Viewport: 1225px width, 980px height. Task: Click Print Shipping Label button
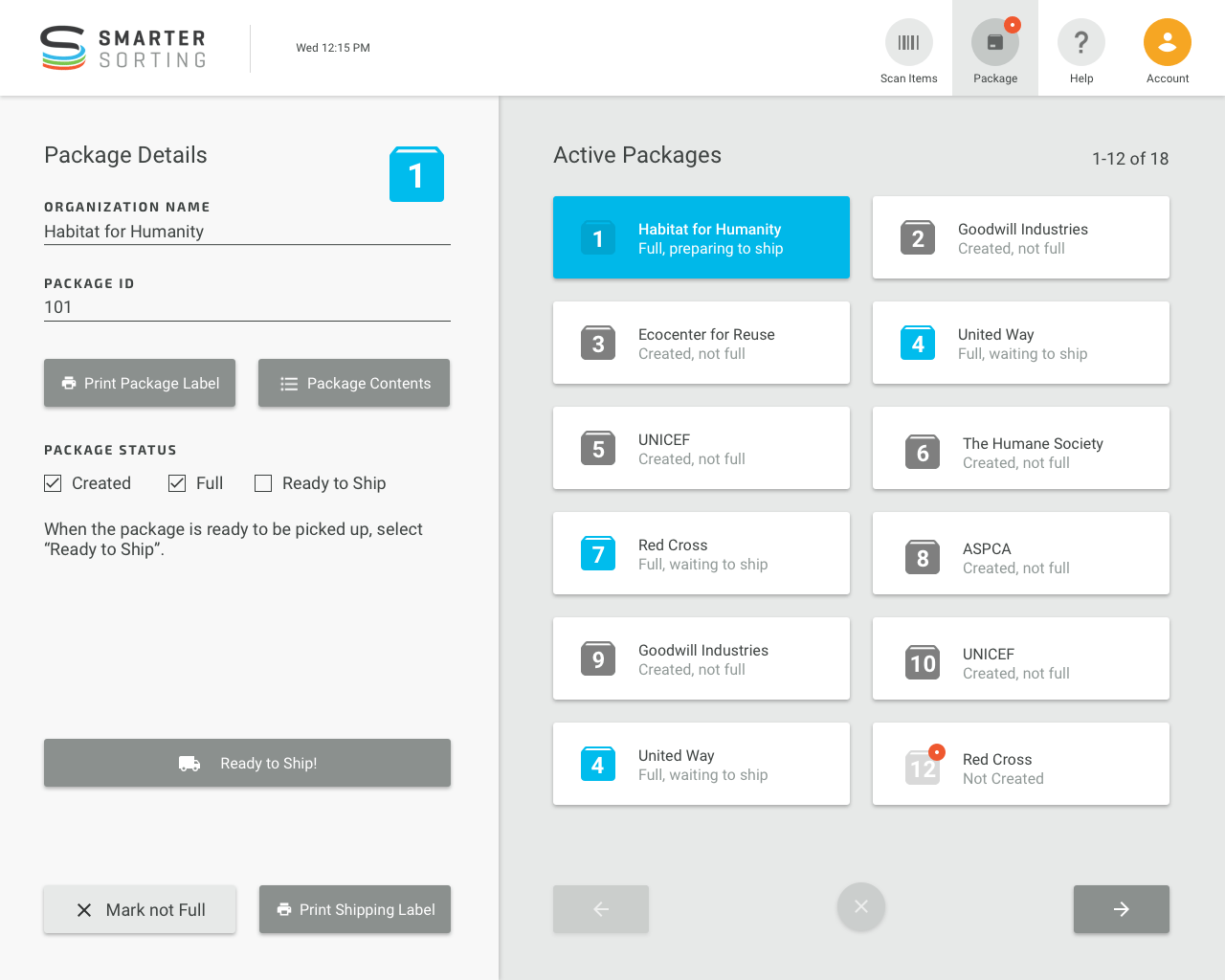355,909
